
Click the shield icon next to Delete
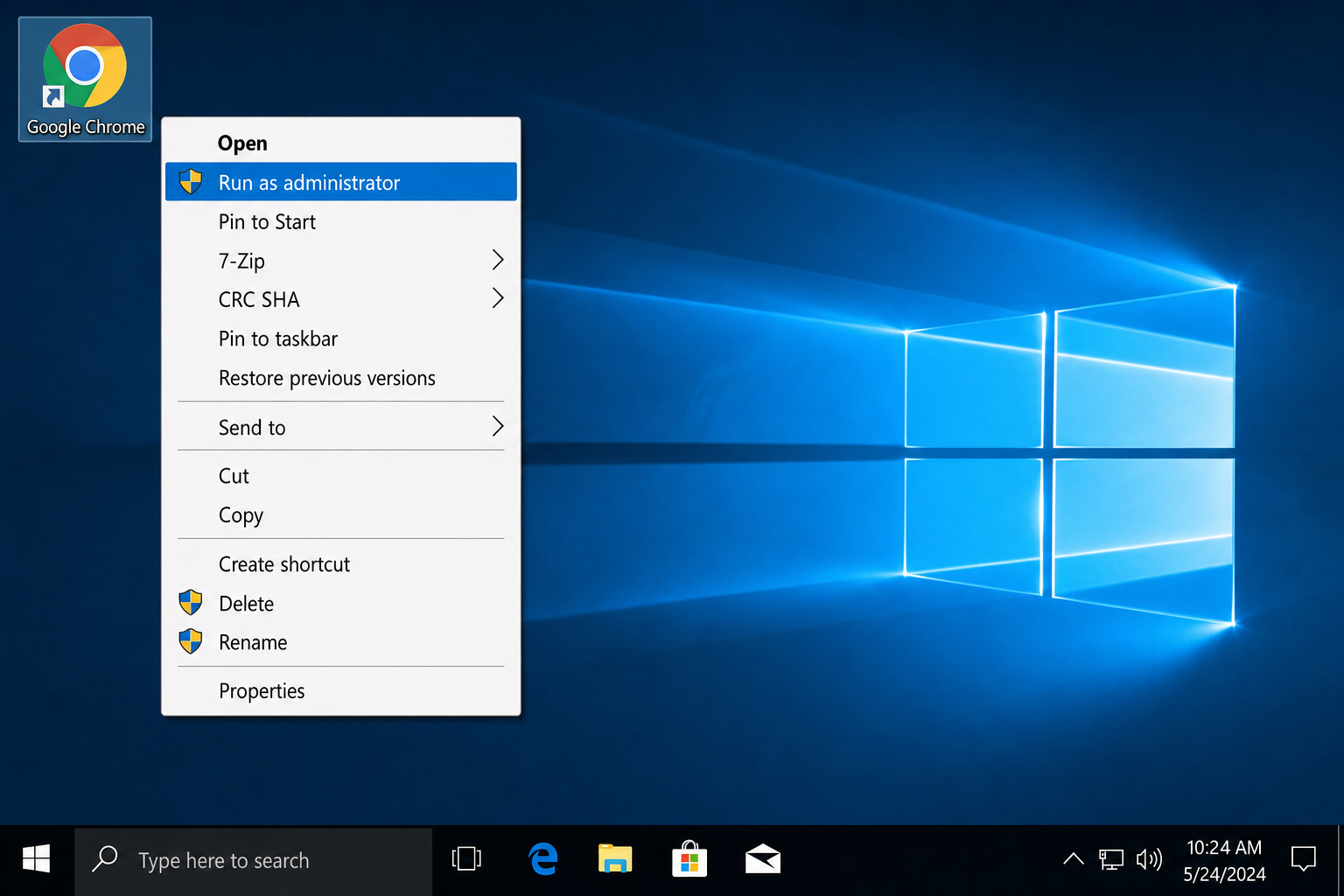click(x=190, y=603)
